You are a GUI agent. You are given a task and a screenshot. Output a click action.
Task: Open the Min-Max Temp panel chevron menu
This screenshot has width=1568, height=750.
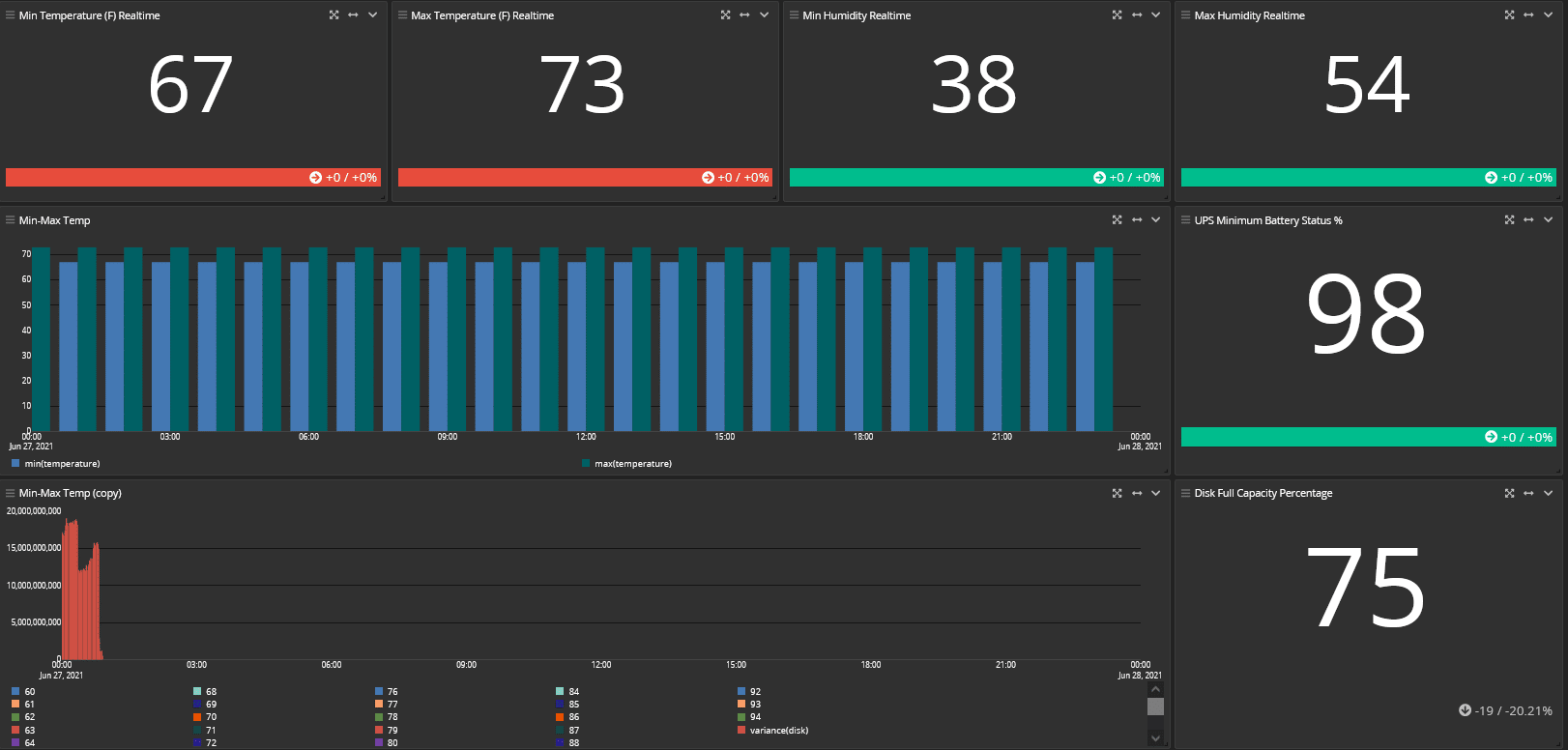1155,220
